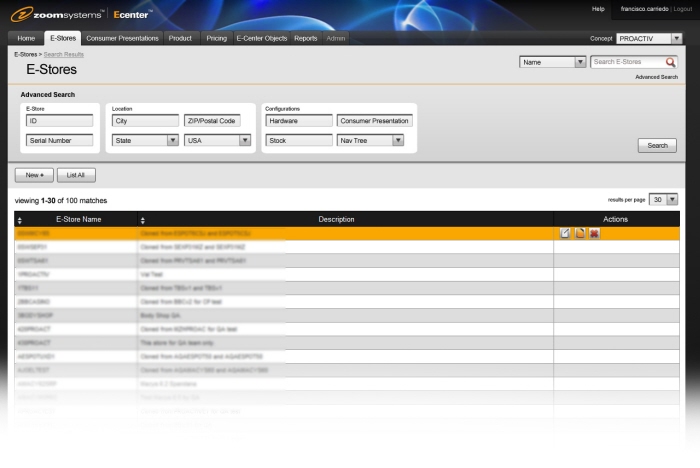Open the Pricing tab
Viewport: 700px width, 468px height.
(x=216, y=38)
